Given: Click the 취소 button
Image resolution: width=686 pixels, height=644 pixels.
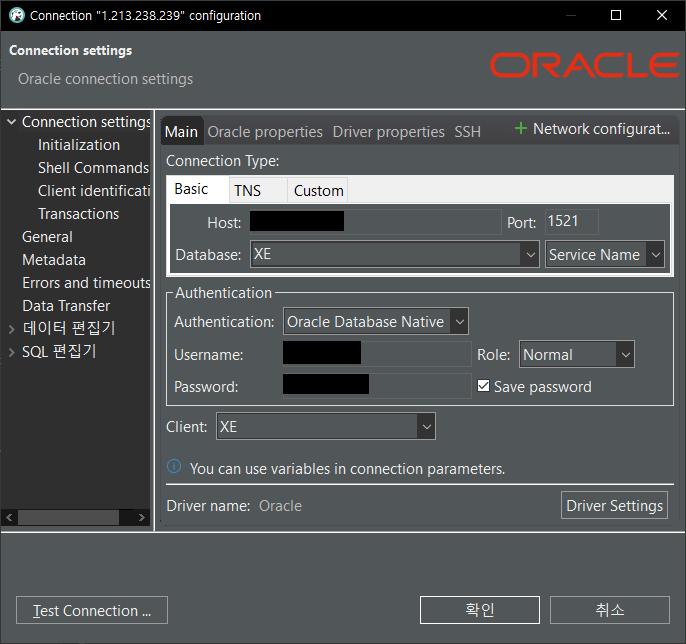Looking at the screenshot, I should coord(609,609).
